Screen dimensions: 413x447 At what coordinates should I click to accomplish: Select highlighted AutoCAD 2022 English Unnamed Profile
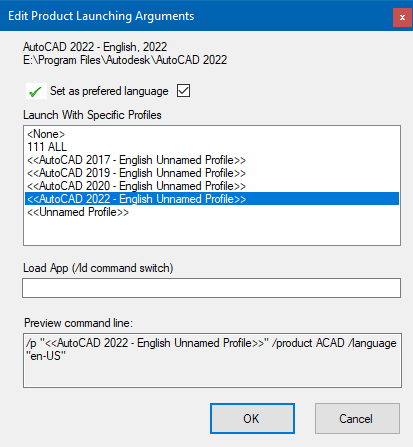click(x=212, y=199)
